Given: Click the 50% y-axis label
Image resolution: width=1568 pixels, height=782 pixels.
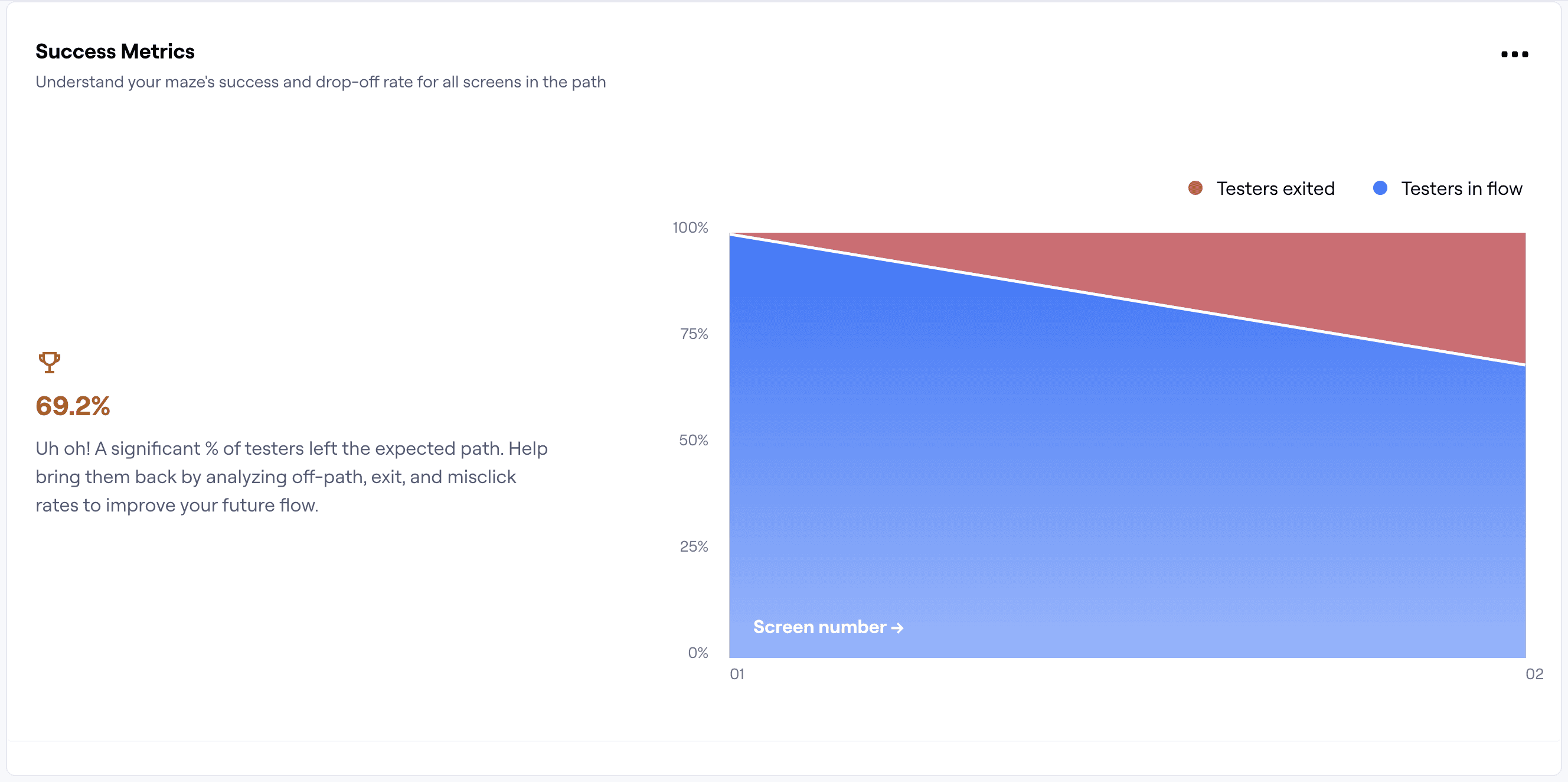Looking at the screenshot, I should pos(693,441).
